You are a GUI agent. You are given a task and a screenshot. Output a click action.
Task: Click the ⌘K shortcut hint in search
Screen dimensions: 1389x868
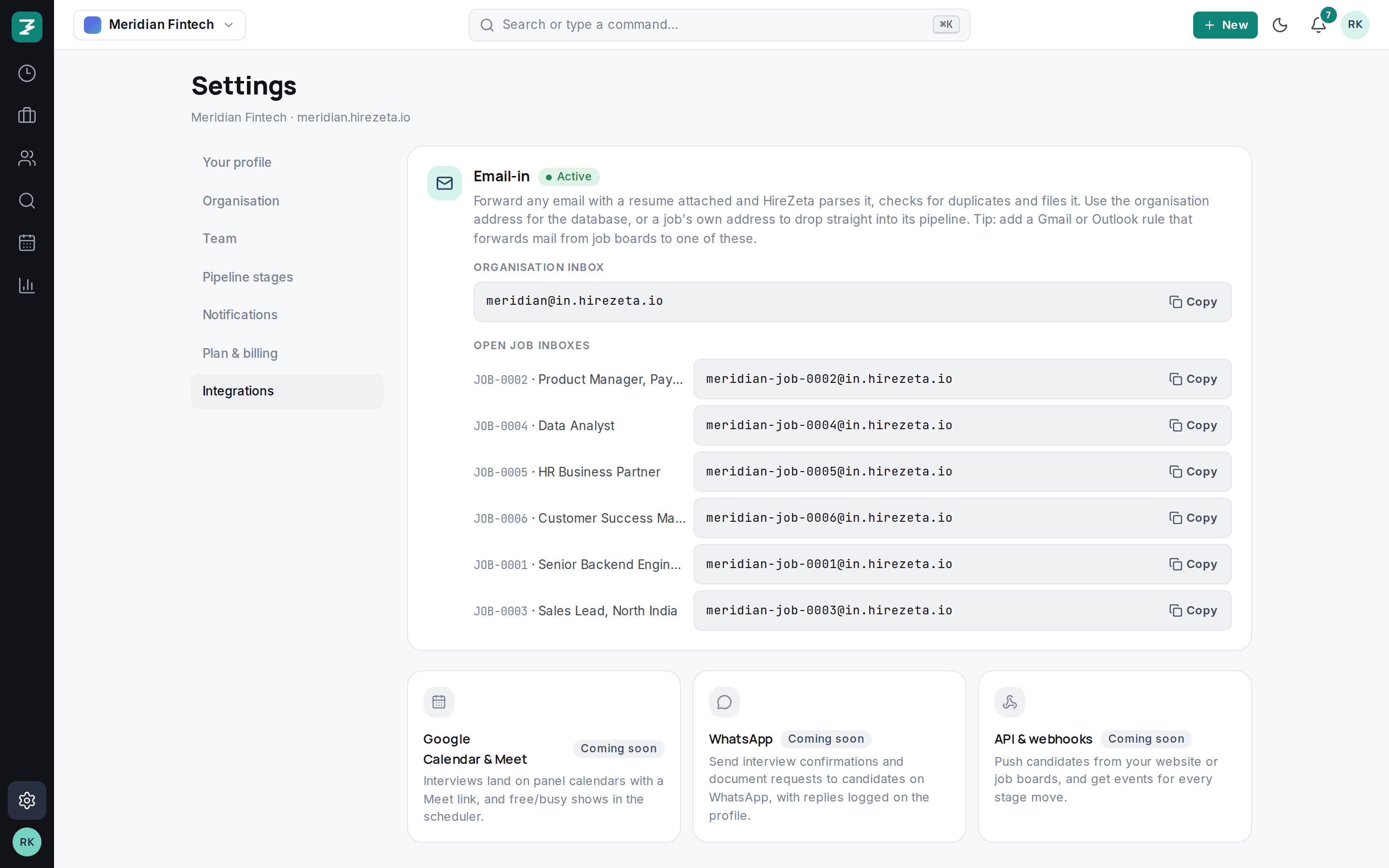(946, 25)
